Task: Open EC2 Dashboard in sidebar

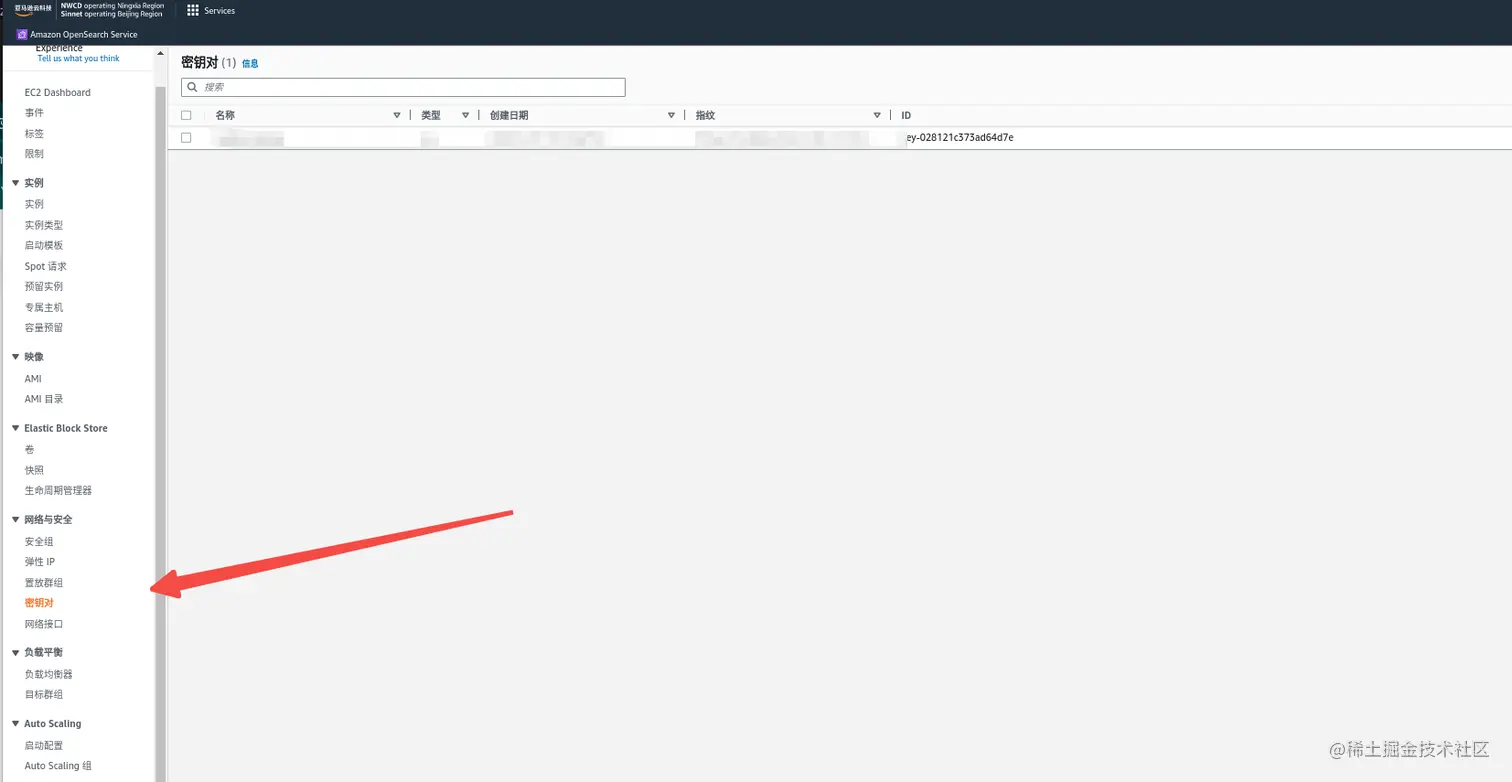Action: 57,92
